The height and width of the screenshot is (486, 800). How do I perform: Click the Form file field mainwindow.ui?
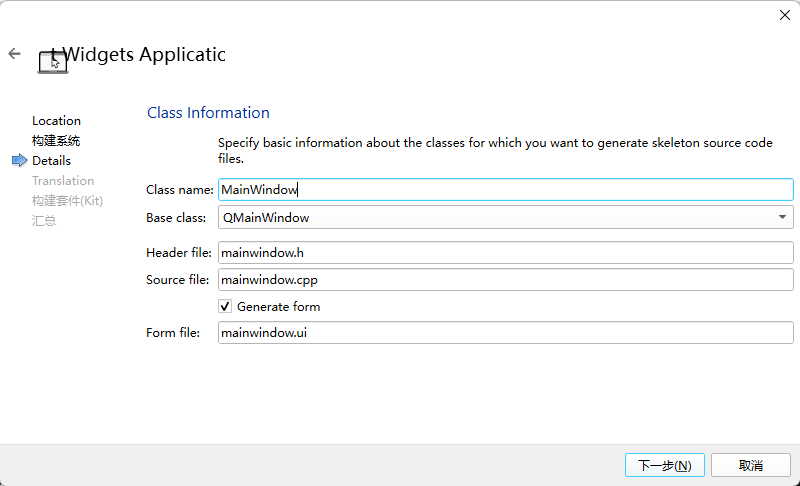point(506,332)
